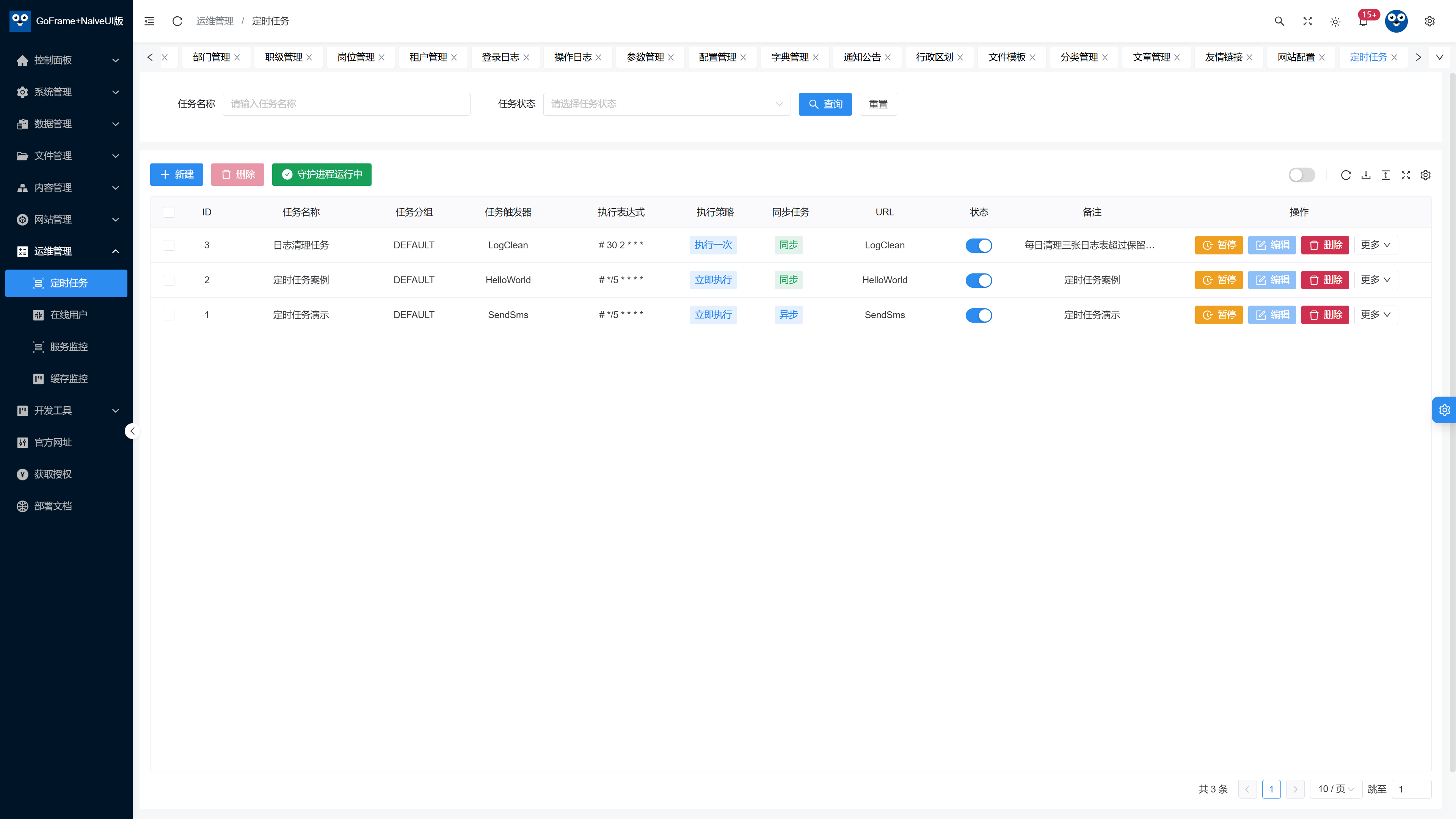Collapse sidebar with round arrow handle
The height and width of the screenshot is (819, 1456).
tap(132, 431)
